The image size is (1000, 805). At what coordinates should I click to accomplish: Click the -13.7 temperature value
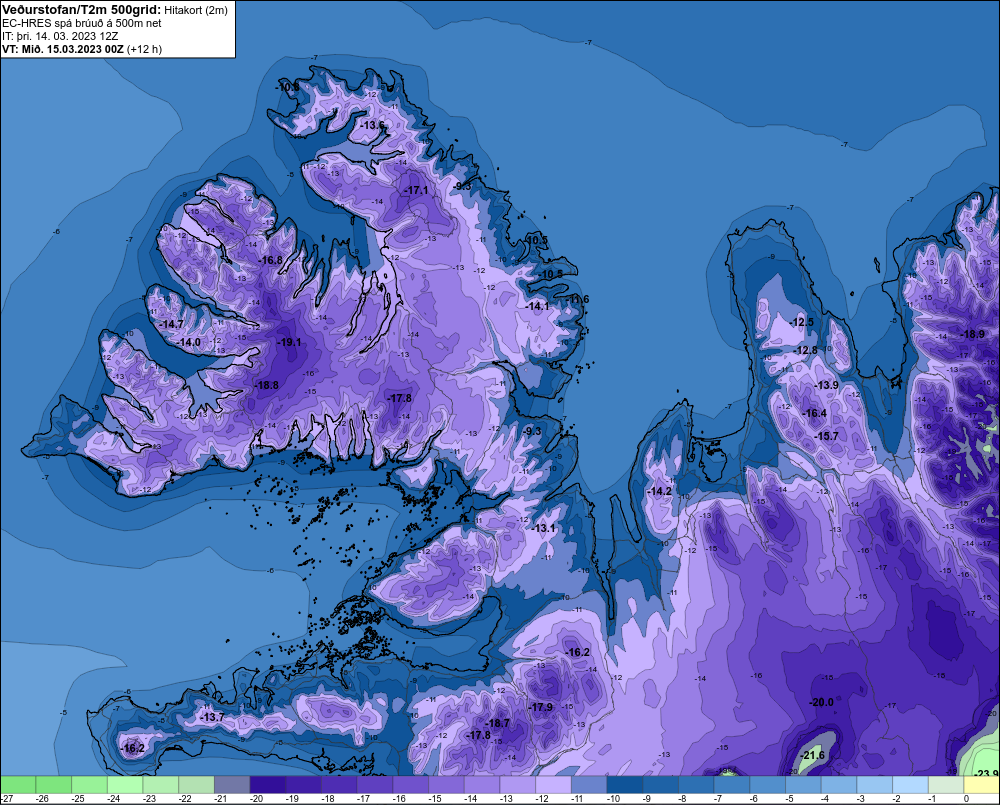[212, 717]
